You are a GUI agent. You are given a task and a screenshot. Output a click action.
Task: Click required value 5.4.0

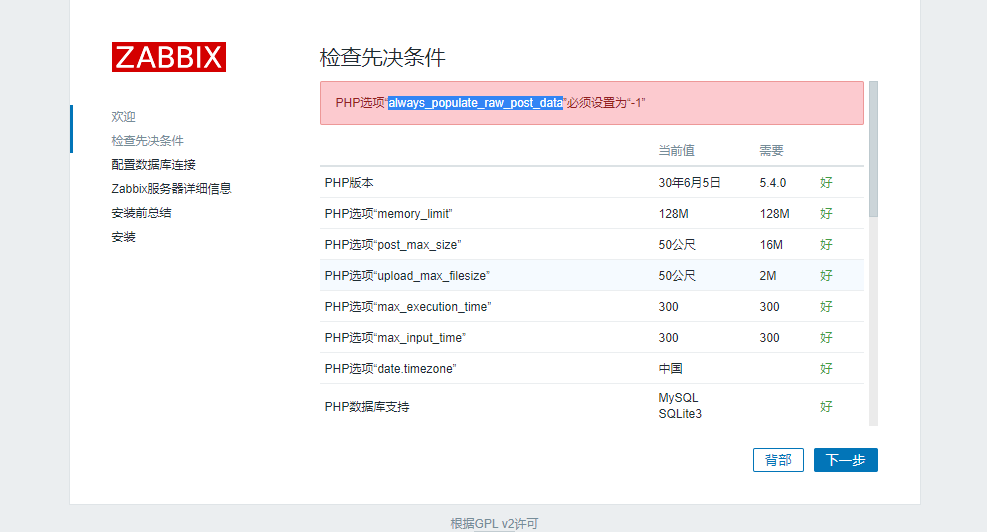tap(772, 183)
